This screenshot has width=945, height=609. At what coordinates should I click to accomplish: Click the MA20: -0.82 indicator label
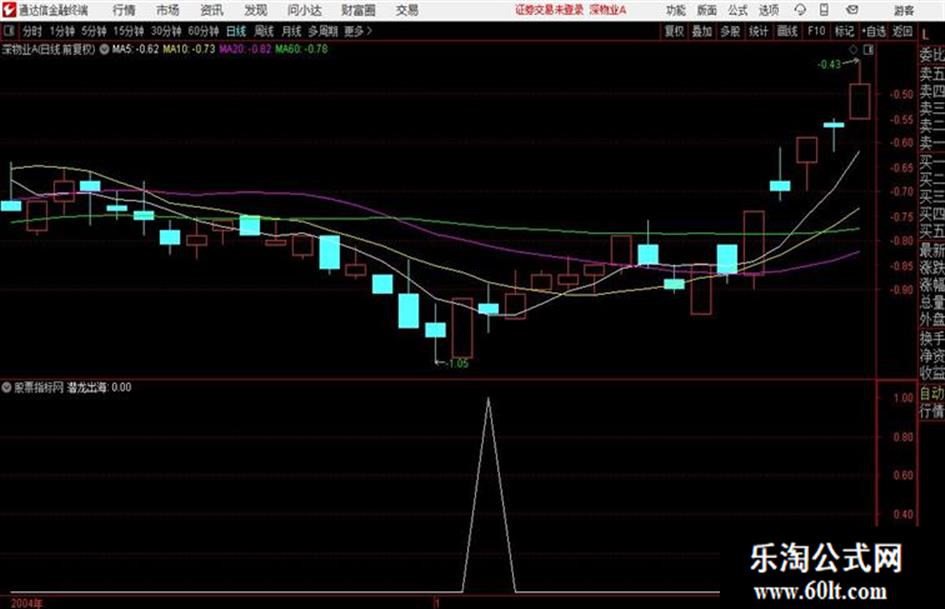click(x=245, y=49)
